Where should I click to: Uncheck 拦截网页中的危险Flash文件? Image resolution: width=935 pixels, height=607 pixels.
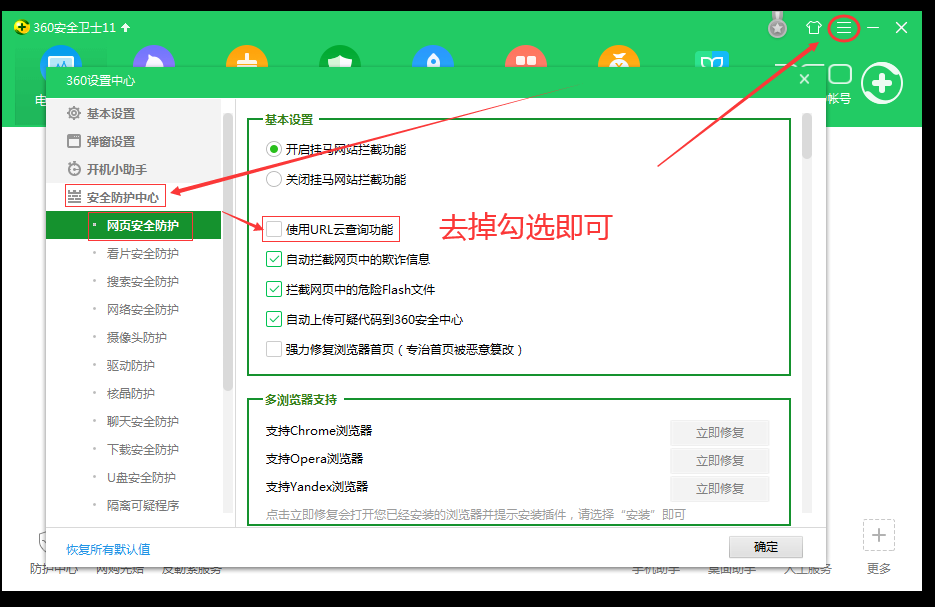274,289
